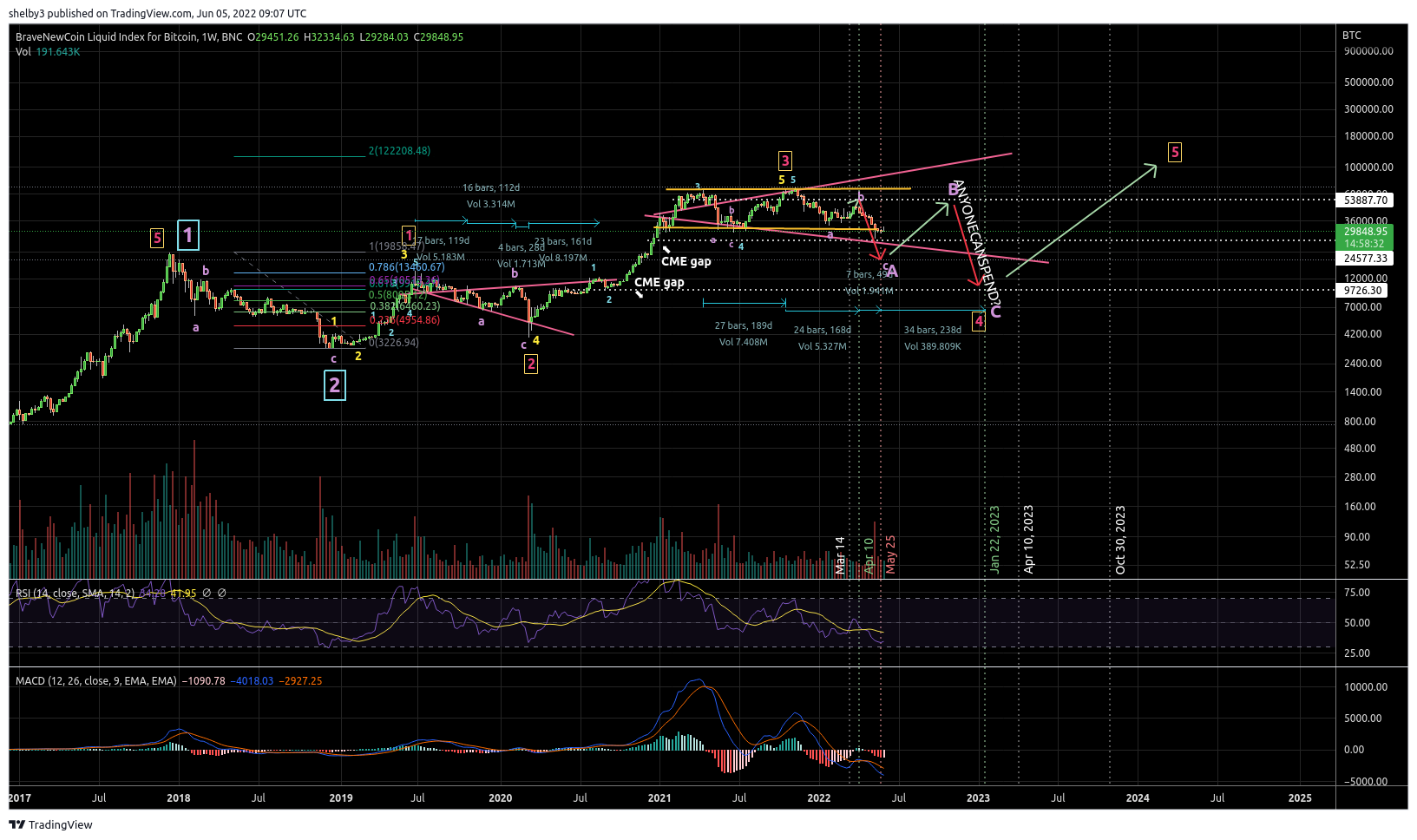The height and width of the screenshot is (840, 1417).
Task: Click the green current price label 29848.95
Action: coord(1366,232)
